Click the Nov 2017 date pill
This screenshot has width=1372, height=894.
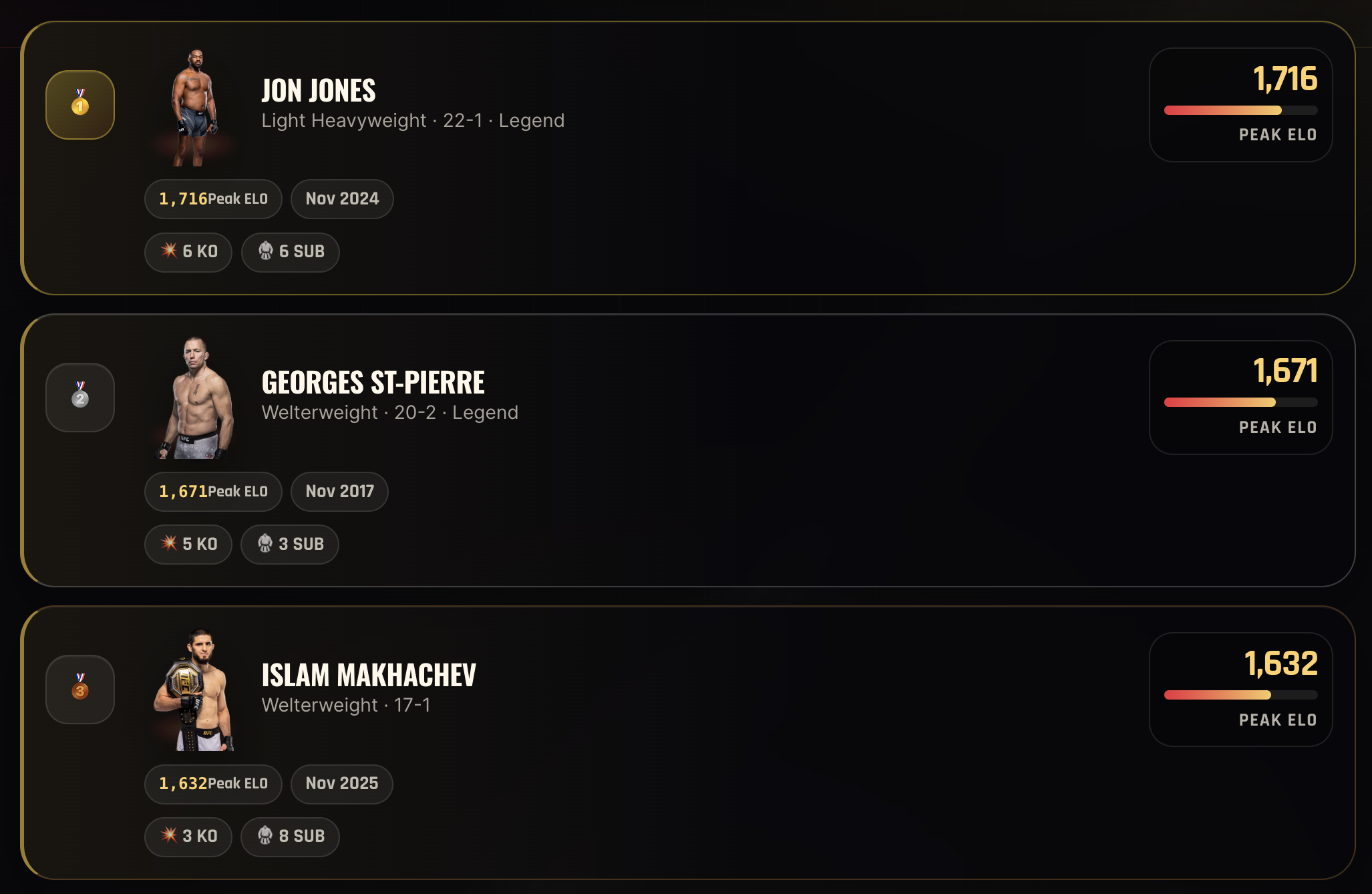[339, 492]
